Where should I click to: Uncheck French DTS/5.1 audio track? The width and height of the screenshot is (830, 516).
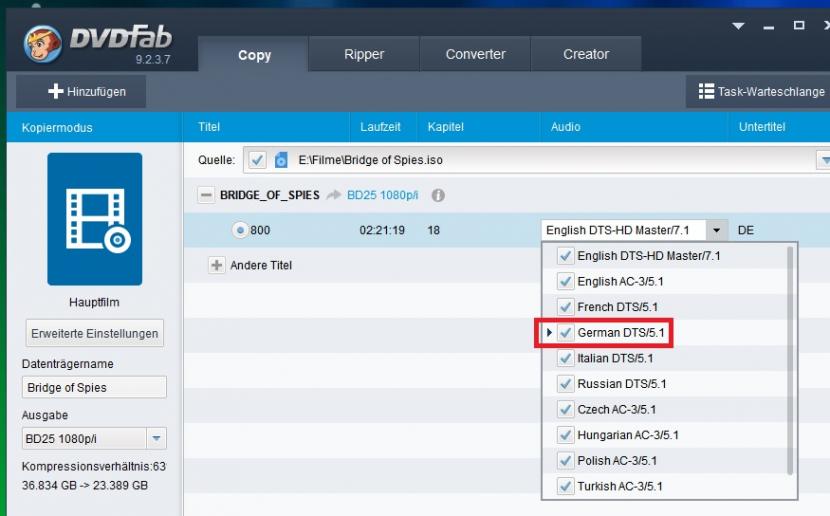point(565,307)
